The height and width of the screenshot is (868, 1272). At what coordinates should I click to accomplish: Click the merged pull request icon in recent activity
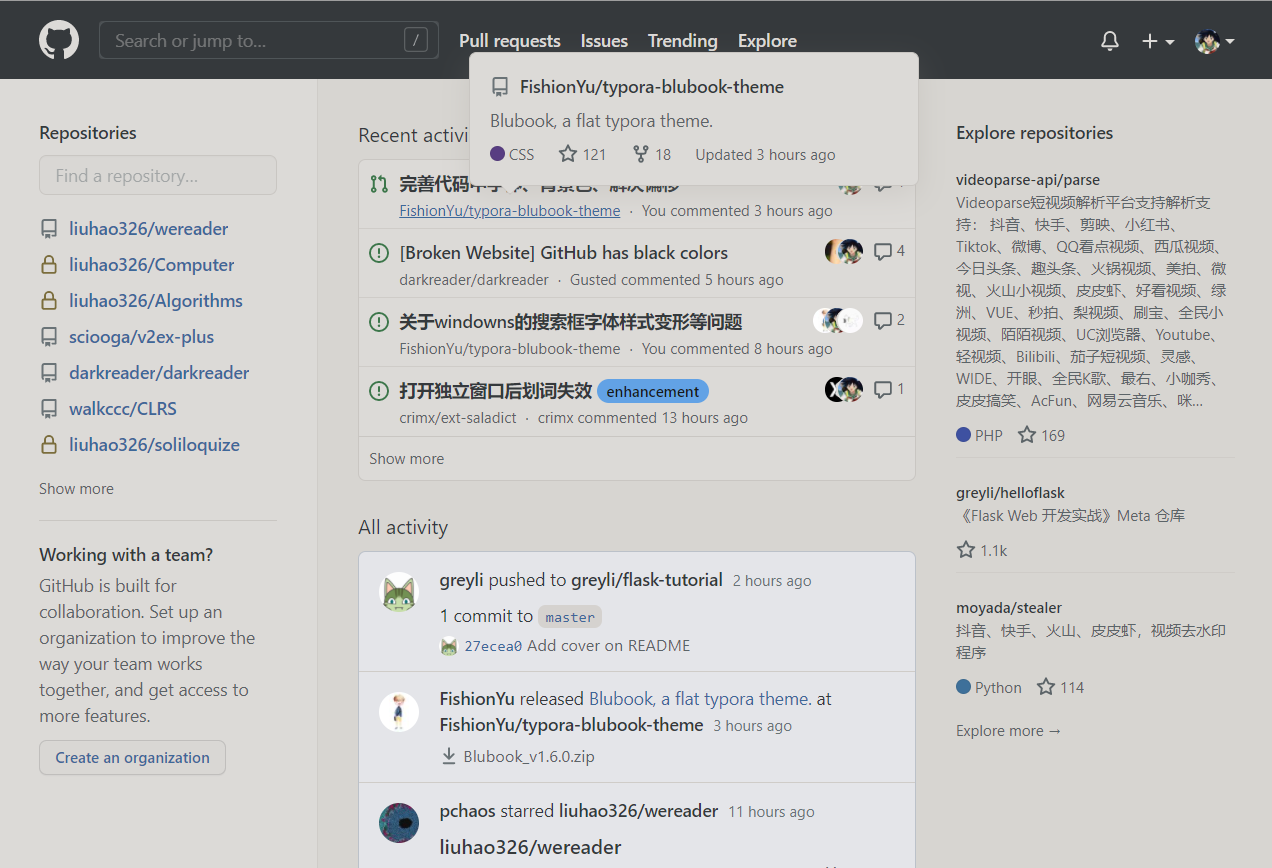[x=378, y=183]
